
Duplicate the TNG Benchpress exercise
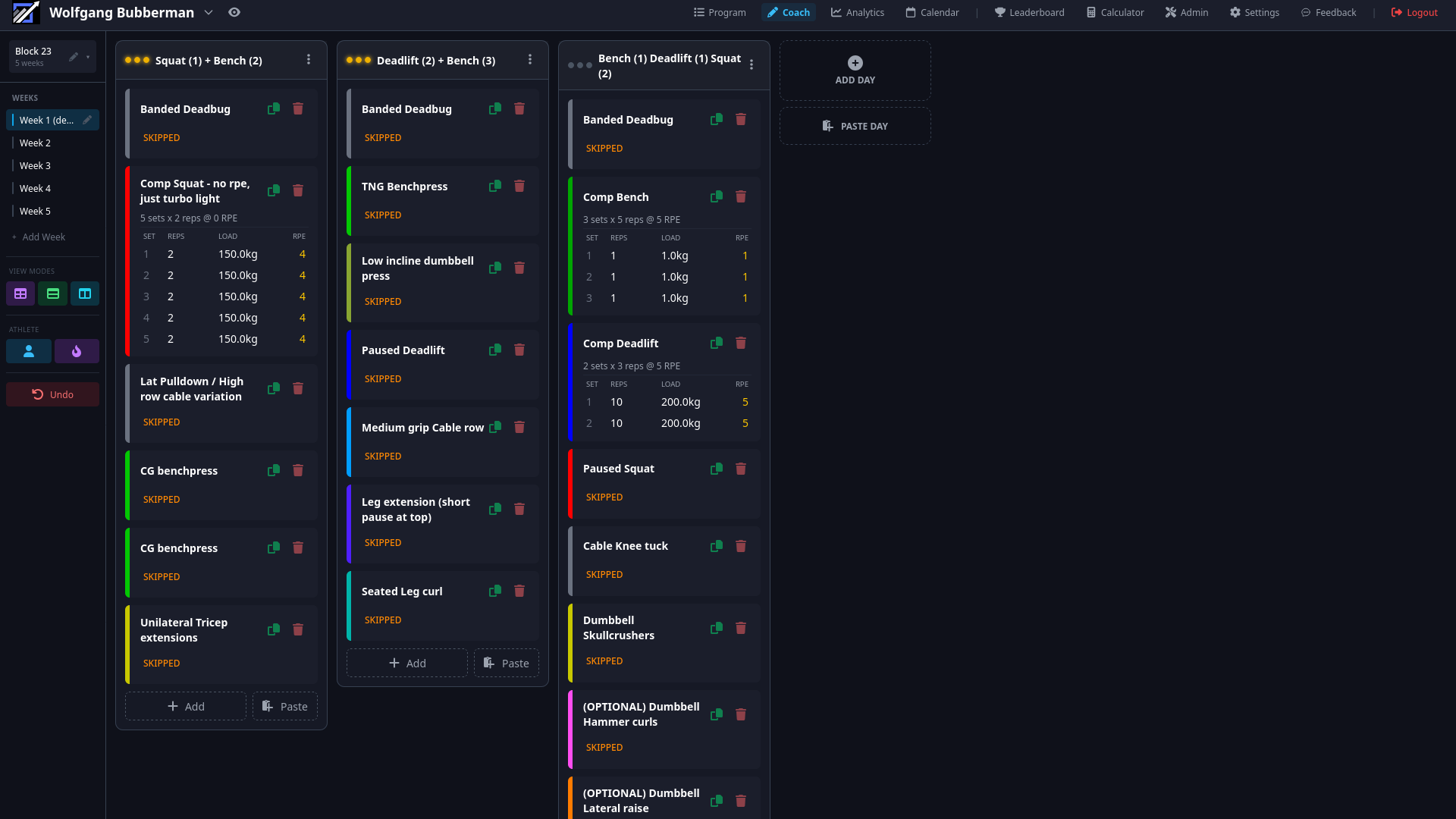(495, 186)
